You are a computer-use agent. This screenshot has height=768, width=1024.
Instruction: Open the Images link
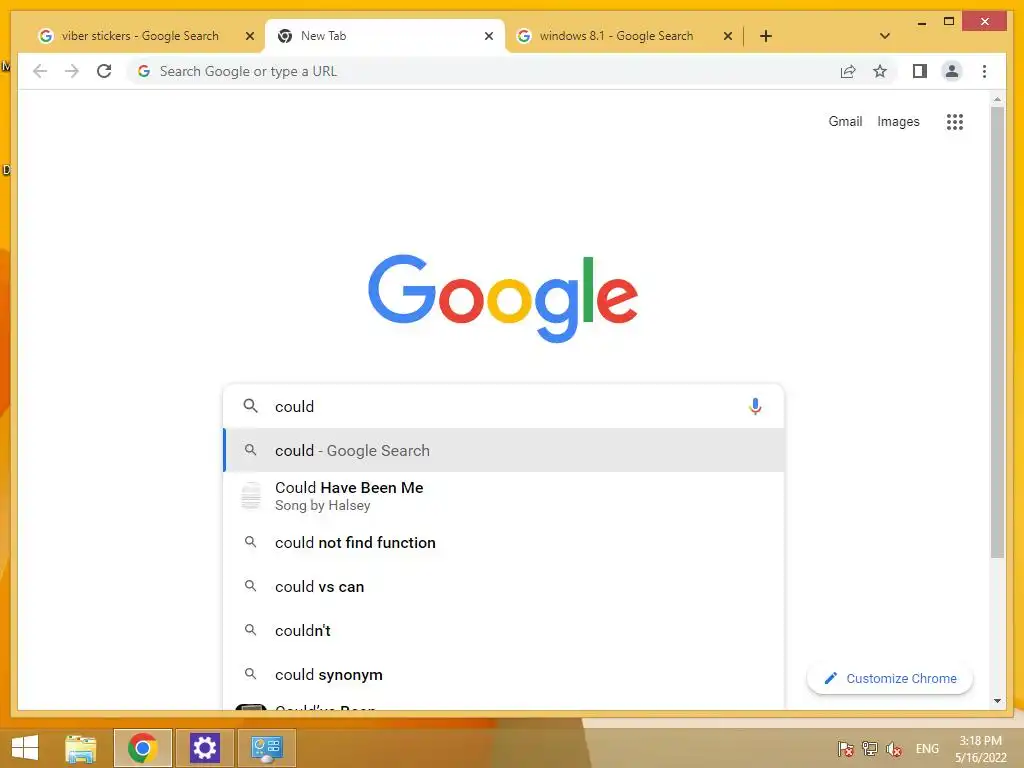pyautogui.click(x=898, y=121)
